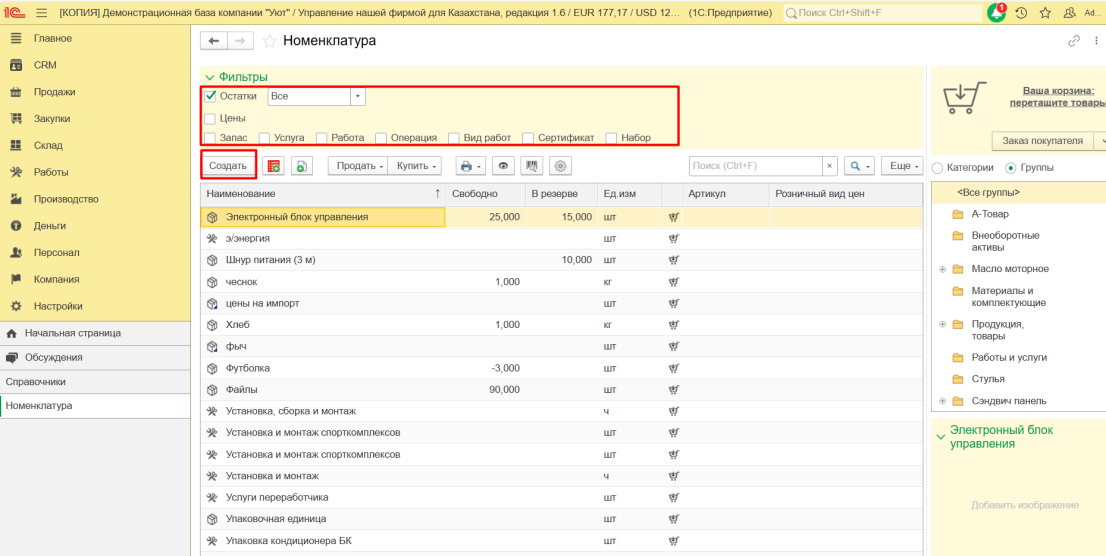Open the notifications bell icon

pyautogui.click(x=996, y=13)
